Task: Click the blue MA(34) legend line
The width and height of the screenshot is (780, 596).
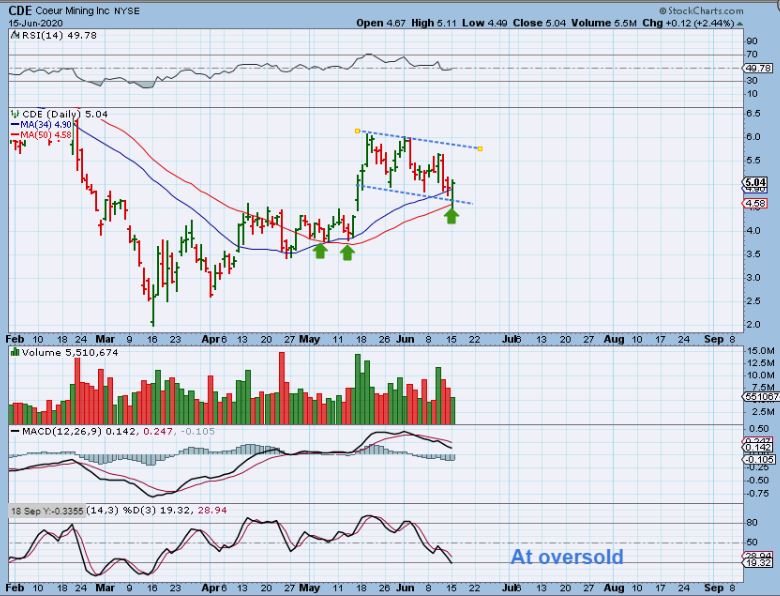Action: click(x=15, y=125)
